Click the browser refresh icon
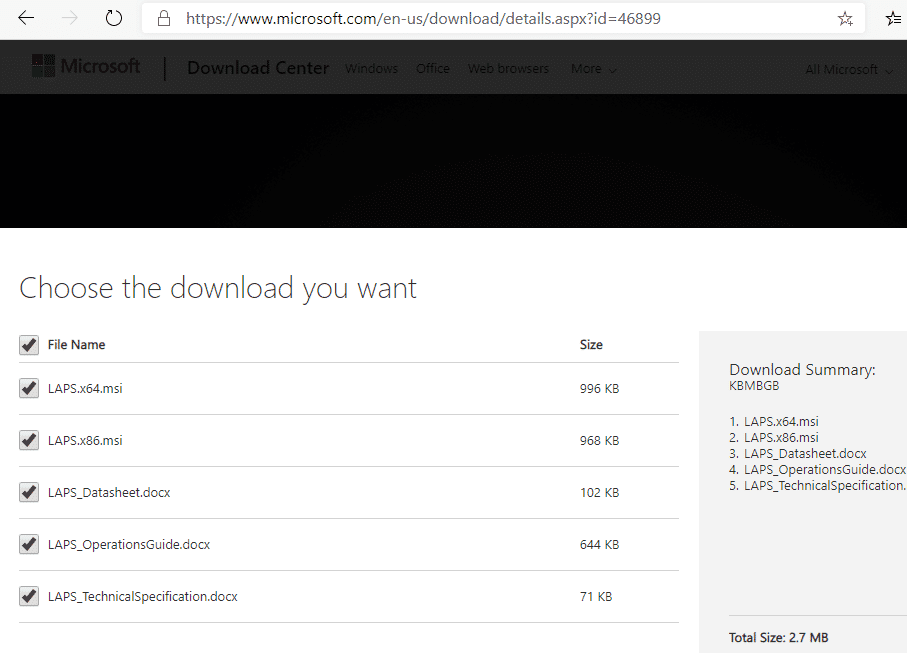This screenshot has height=653, width=907. [112, 17]
